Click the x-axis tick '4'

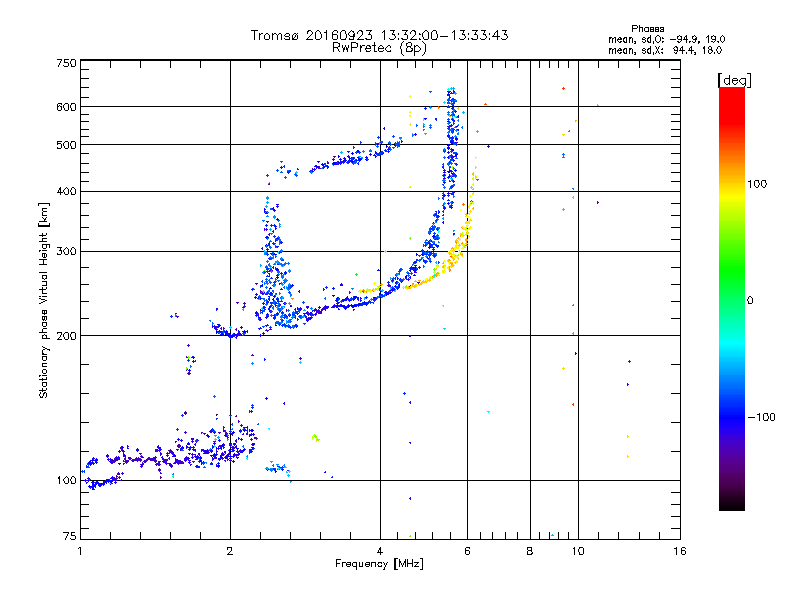click(380, 551)
